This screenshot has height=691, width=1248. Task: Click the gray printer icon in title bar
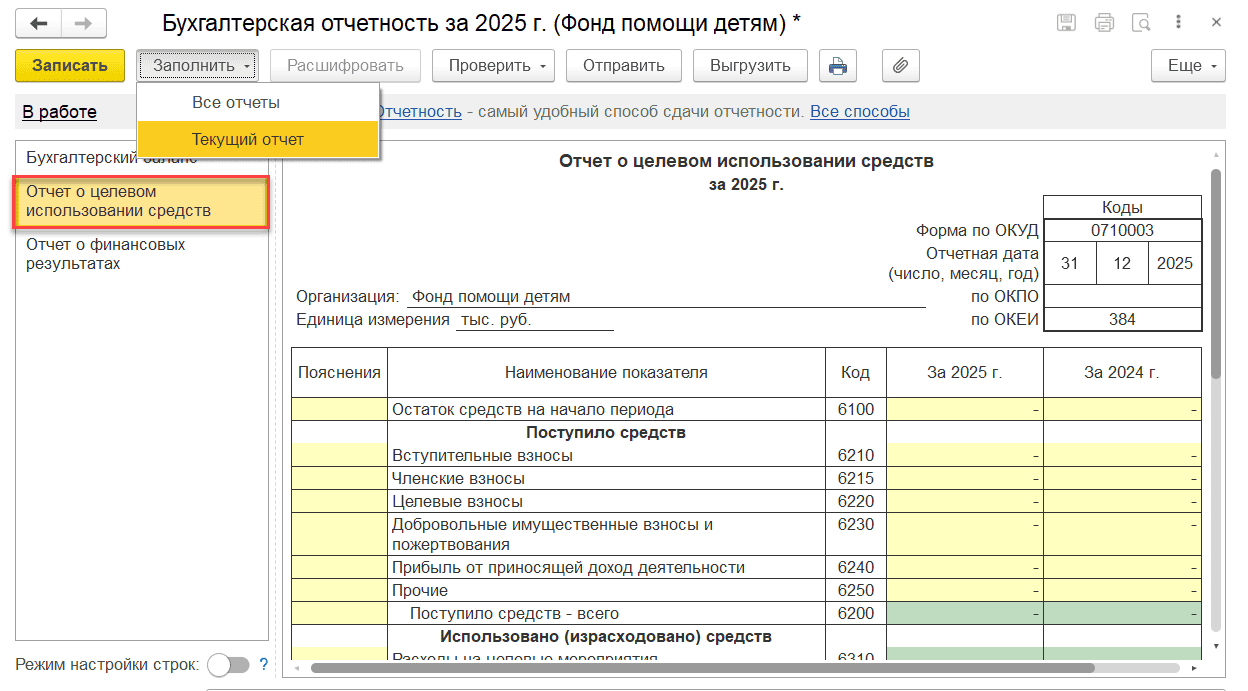[1104, 23]
